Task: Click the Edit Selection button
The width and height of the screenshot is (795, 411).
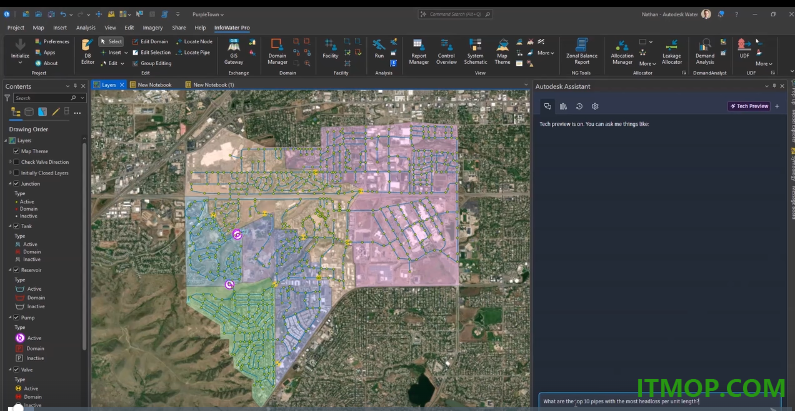Action: [152, 52]
